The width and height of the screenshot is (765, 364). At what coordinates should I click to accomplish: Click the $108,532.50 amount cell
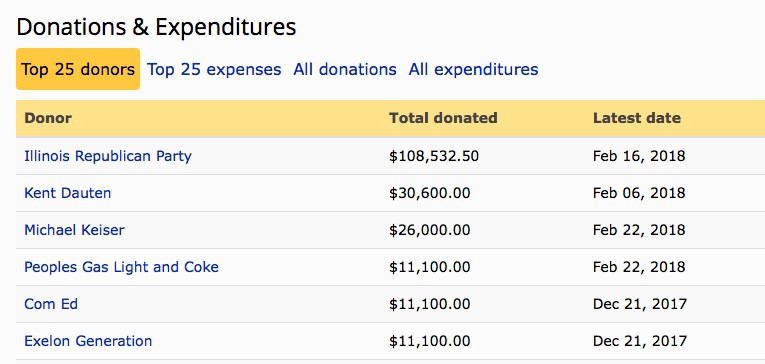tap(434, 156)
